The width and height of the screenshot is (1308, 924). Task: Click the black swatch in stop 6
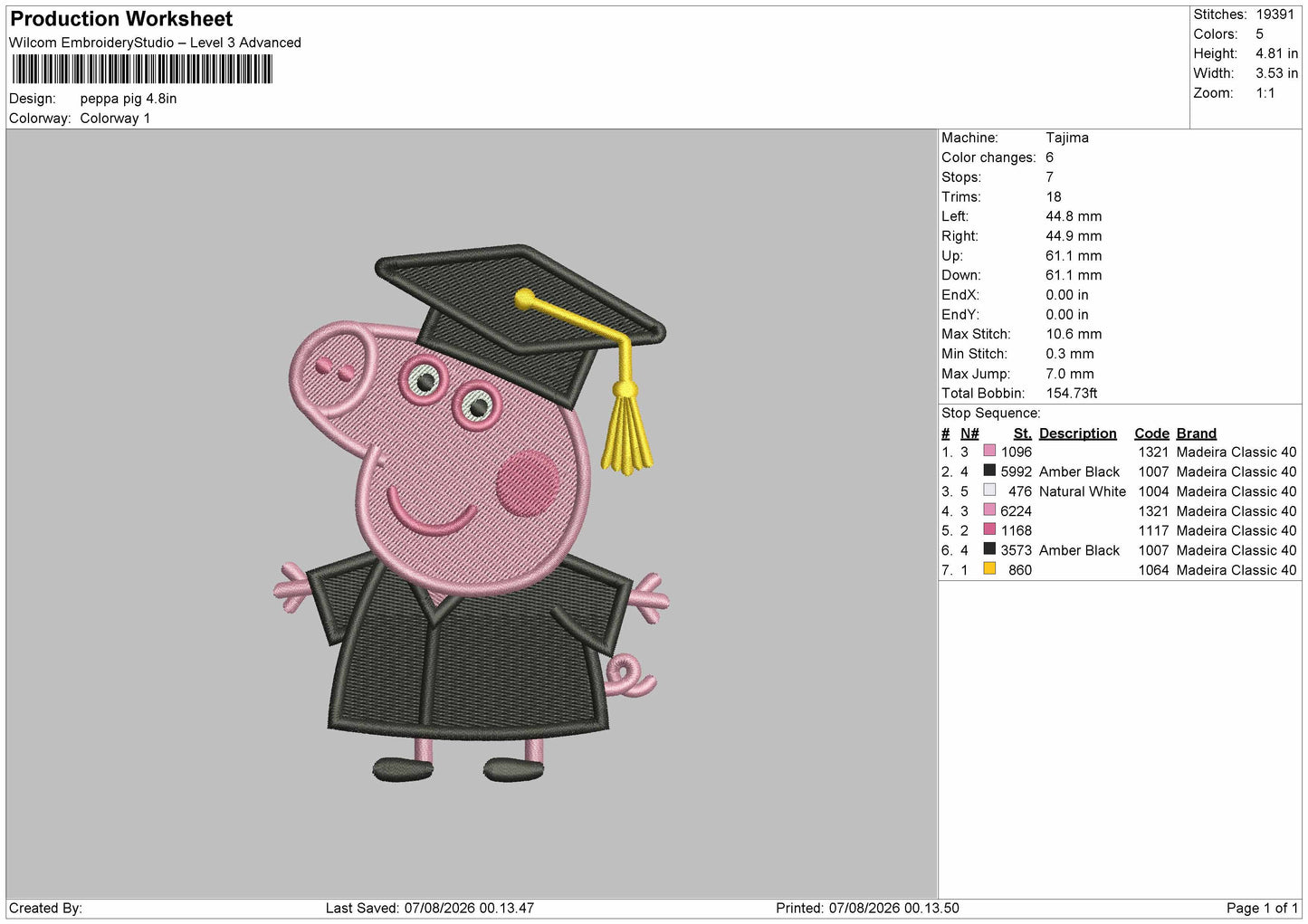[989, 549]
